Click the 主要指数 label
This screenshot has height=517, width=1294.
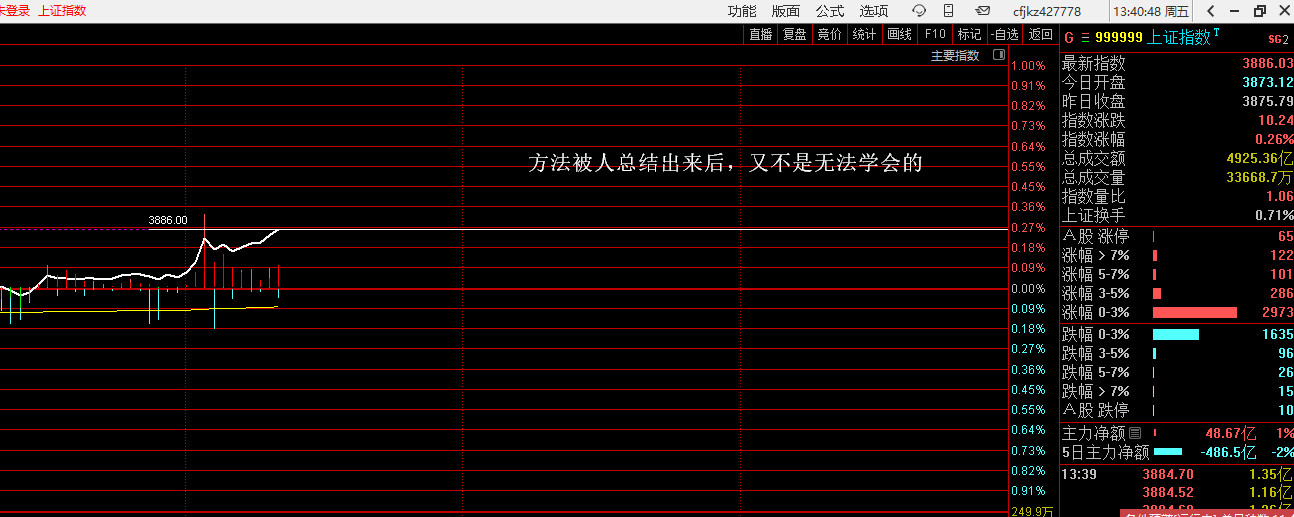coord(955,56)
